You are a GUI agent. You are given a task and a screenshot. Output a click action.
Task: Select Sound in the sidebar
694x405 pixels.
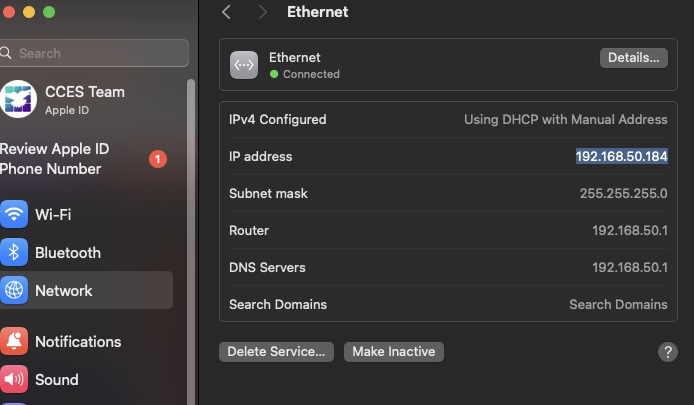(57, 380)
